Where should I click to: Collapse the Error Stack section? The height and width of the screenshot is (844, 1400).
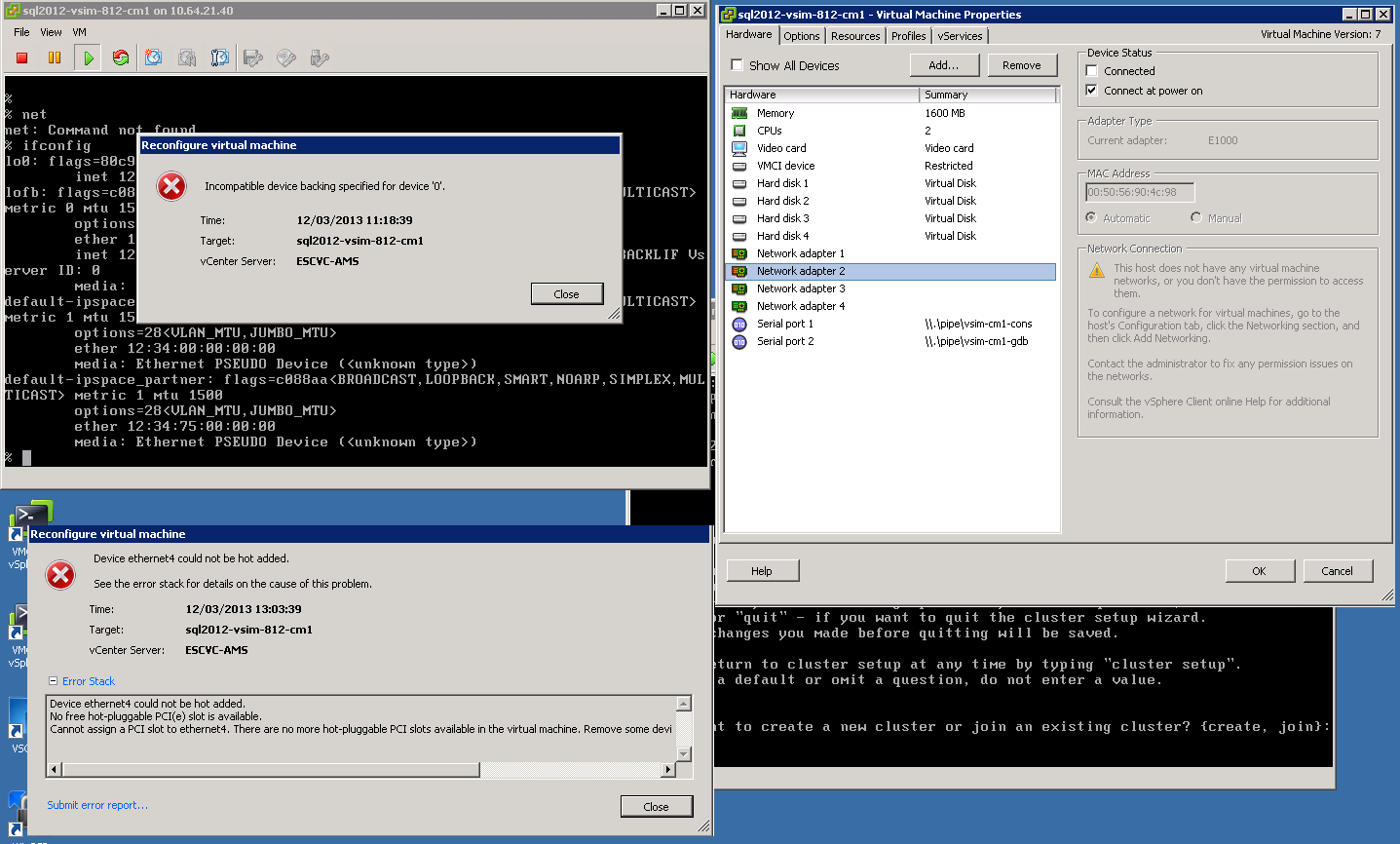(x=54, y=681)
